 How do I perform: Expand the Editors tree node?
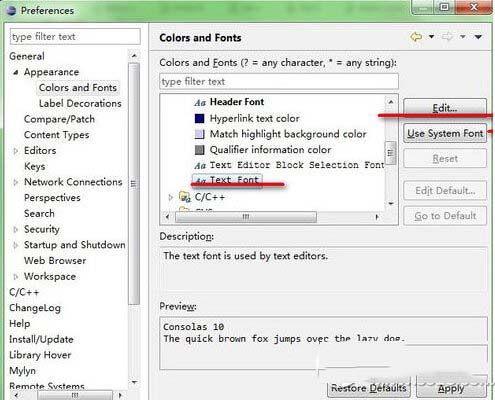pos(16,151)
